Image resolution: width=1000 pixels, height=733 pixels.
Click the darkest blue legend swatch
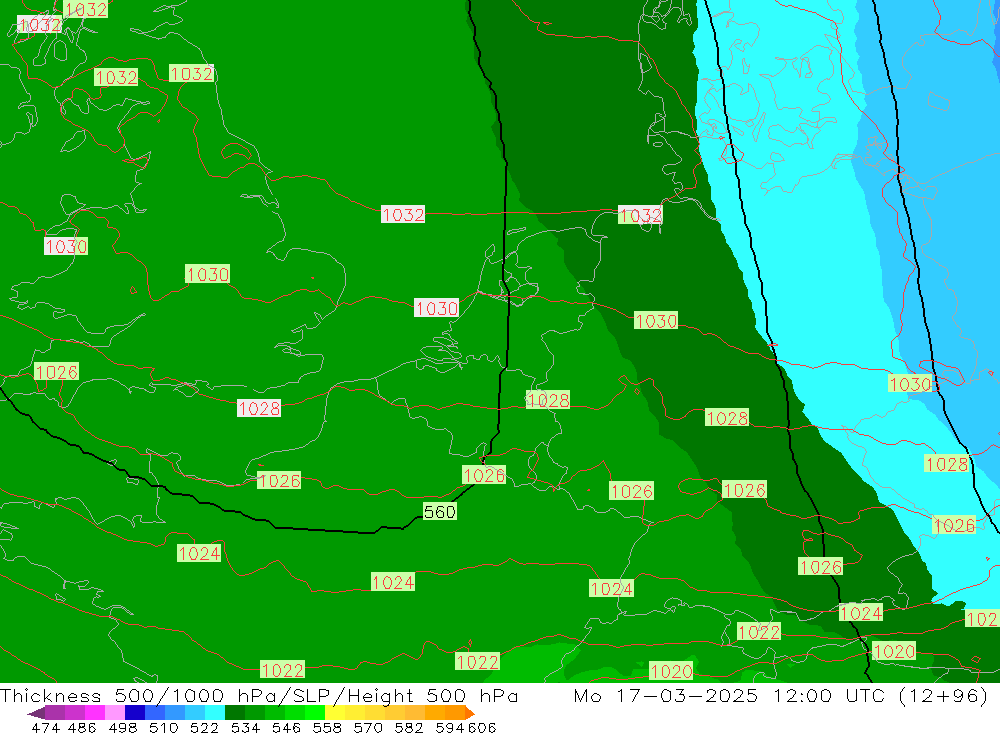click(x=134, y=712)
